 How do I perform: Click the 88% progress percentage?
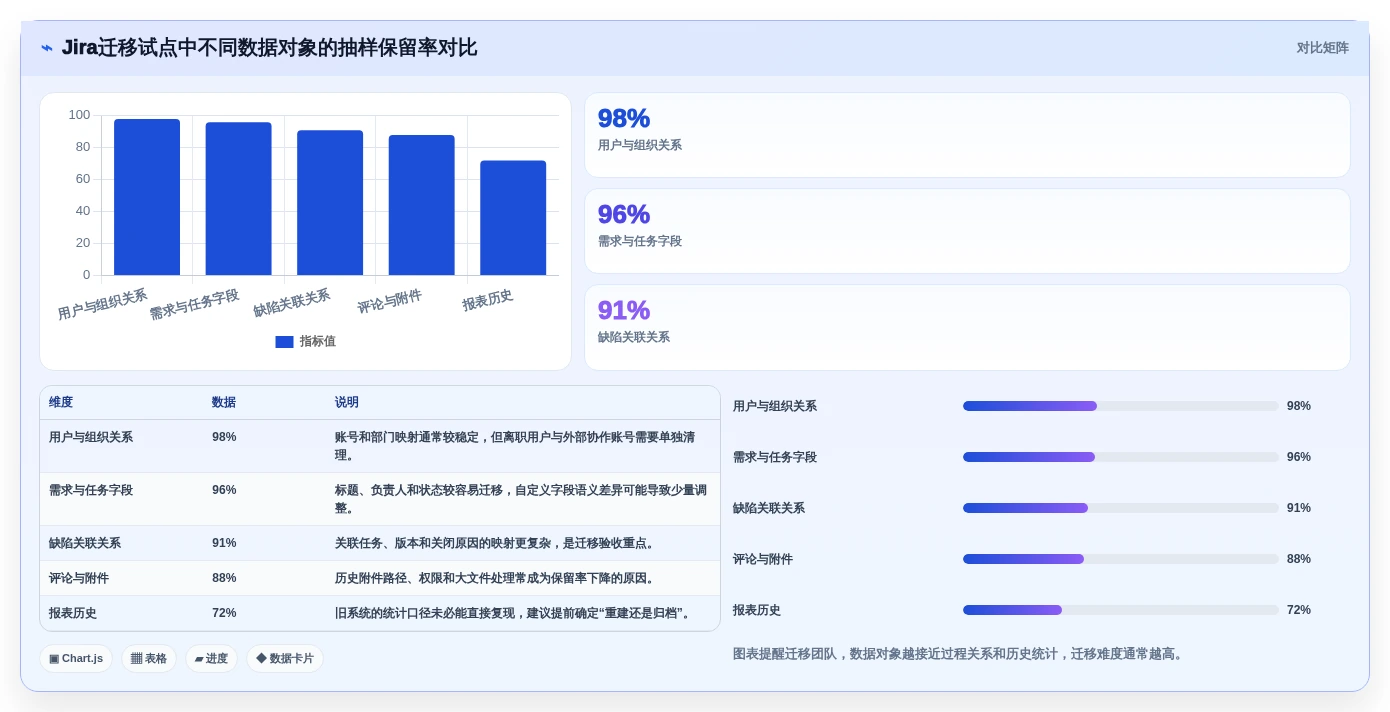click(x=1299, y=559)
